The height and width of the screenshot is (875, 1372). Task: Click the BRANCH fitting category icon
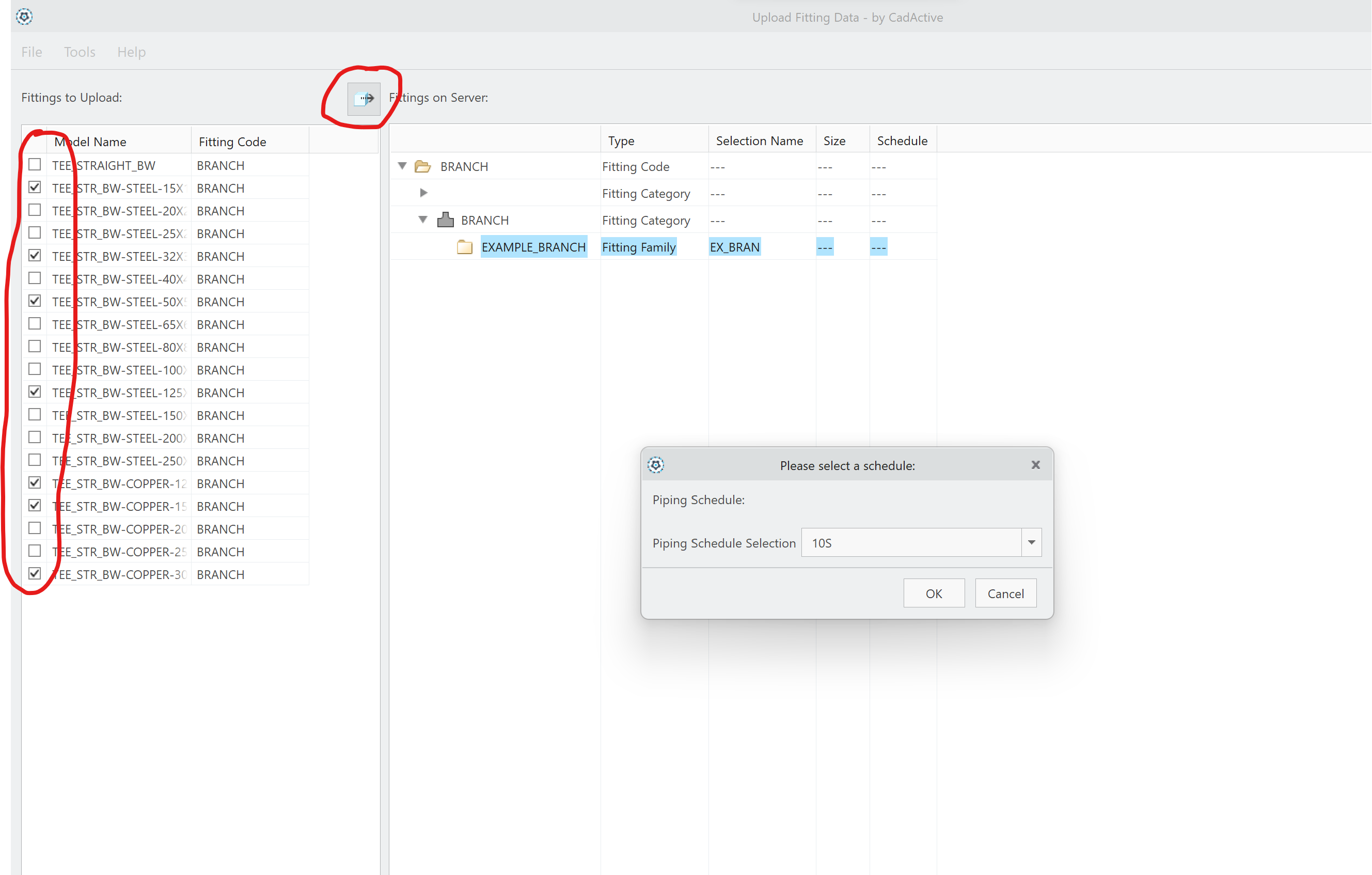(x=445, y=220)
